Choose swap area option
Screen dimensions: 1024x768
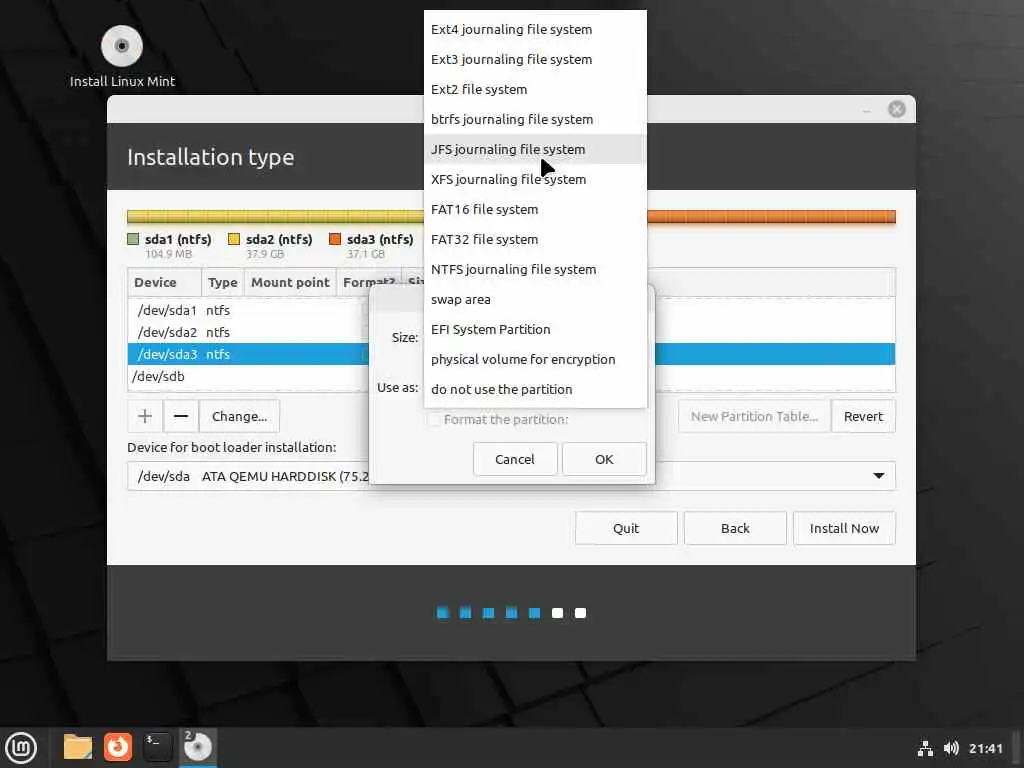[535, 300]
